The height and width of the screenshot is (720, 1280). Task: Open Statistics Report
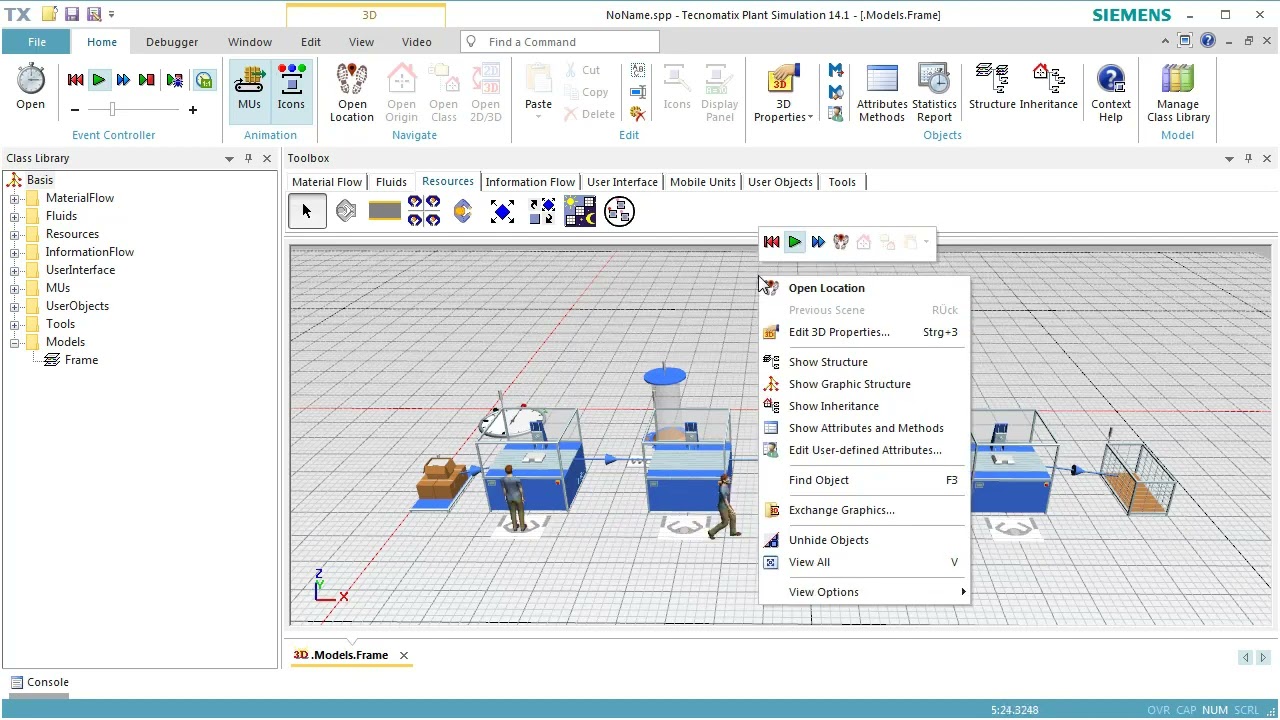coord(934,93)
